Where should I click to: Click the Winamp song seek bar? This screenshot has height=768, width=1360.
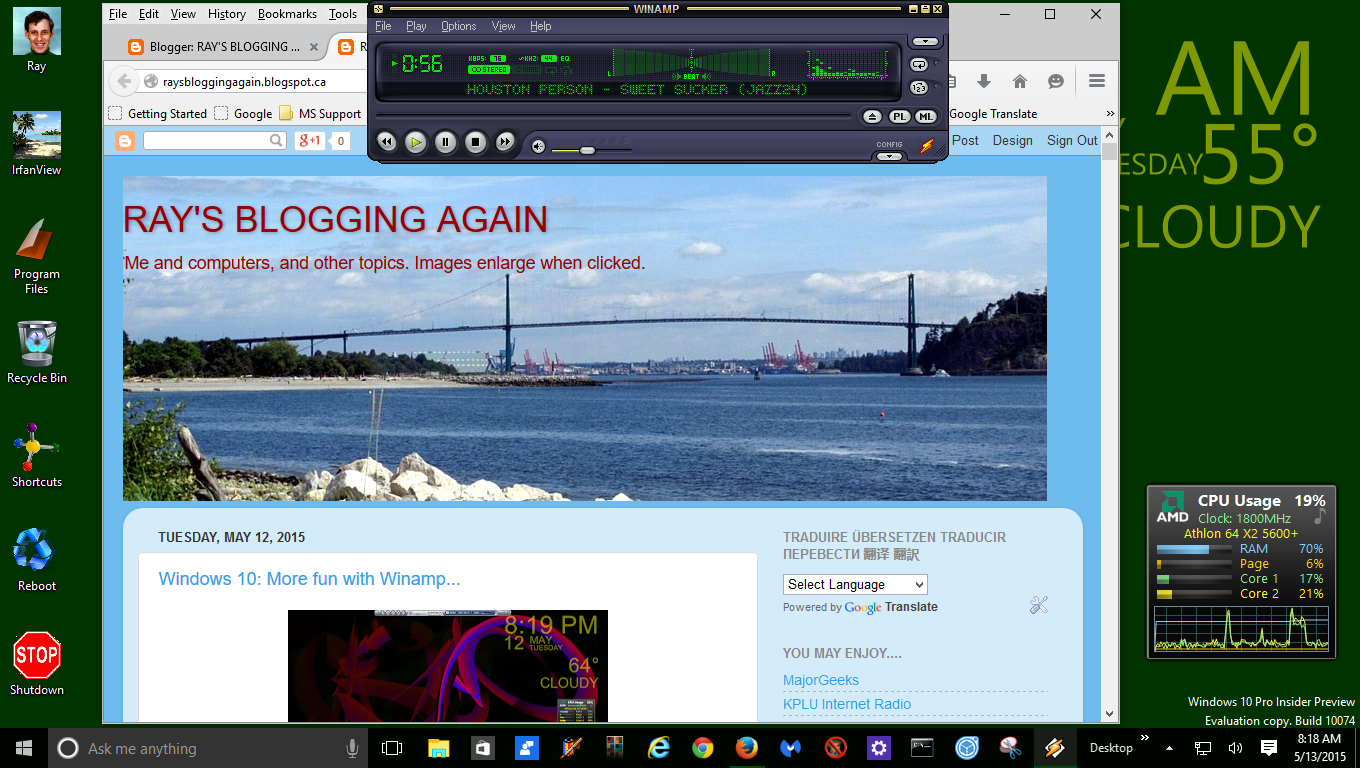click(x=615, y=117)
